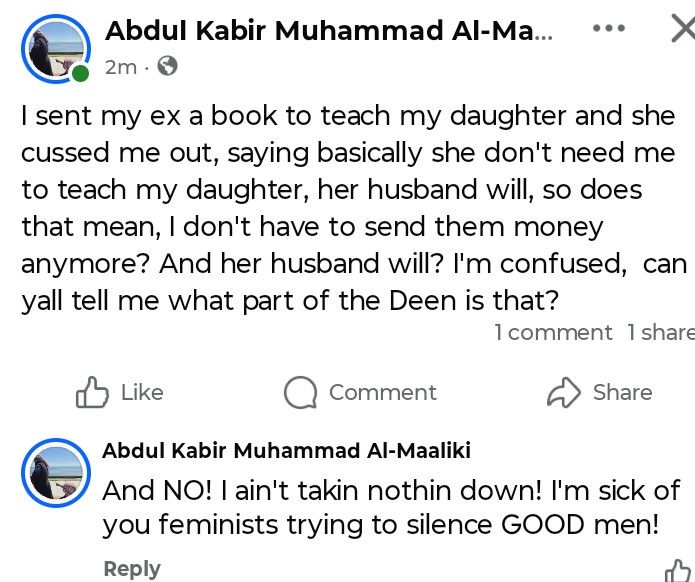The width and height of the screenshot is (695, 582).
Task: Click the speech bubble Comment icon
Action: tap(300, 392)
